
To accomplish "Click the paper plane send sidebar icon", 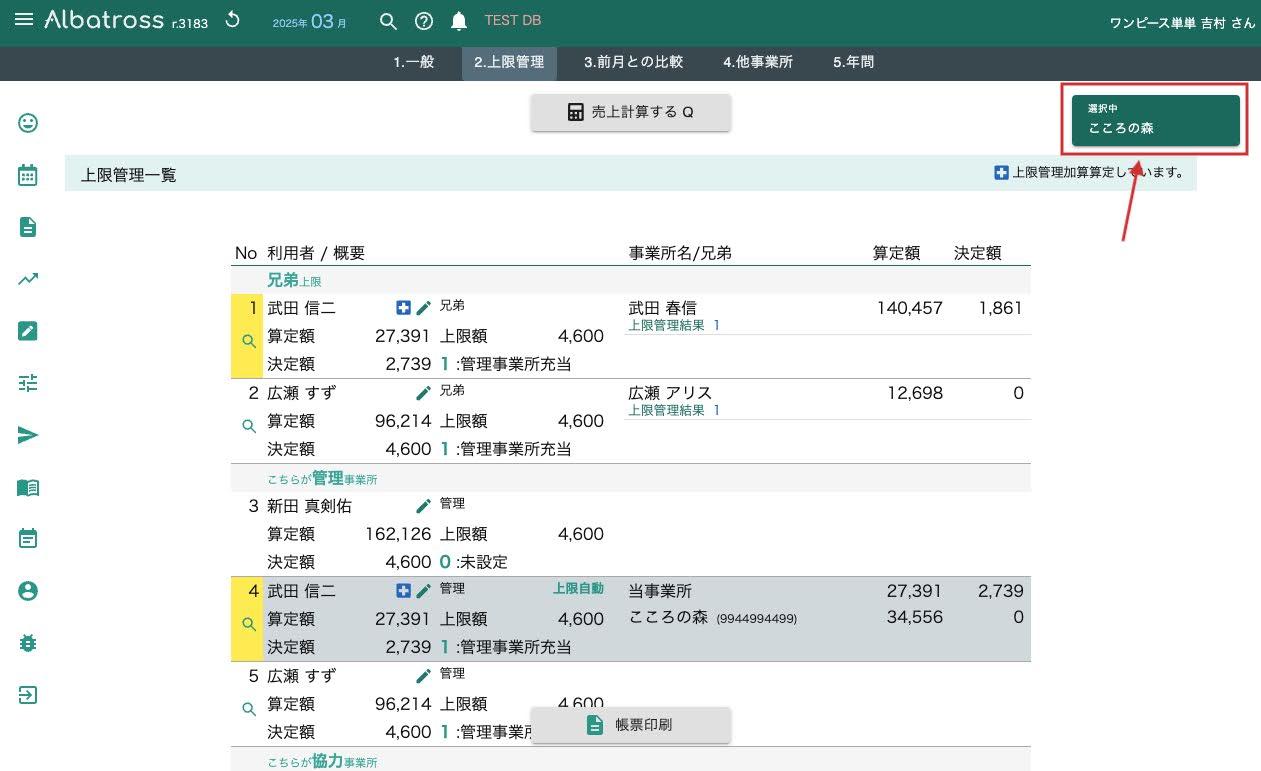I will coord(28,435).
